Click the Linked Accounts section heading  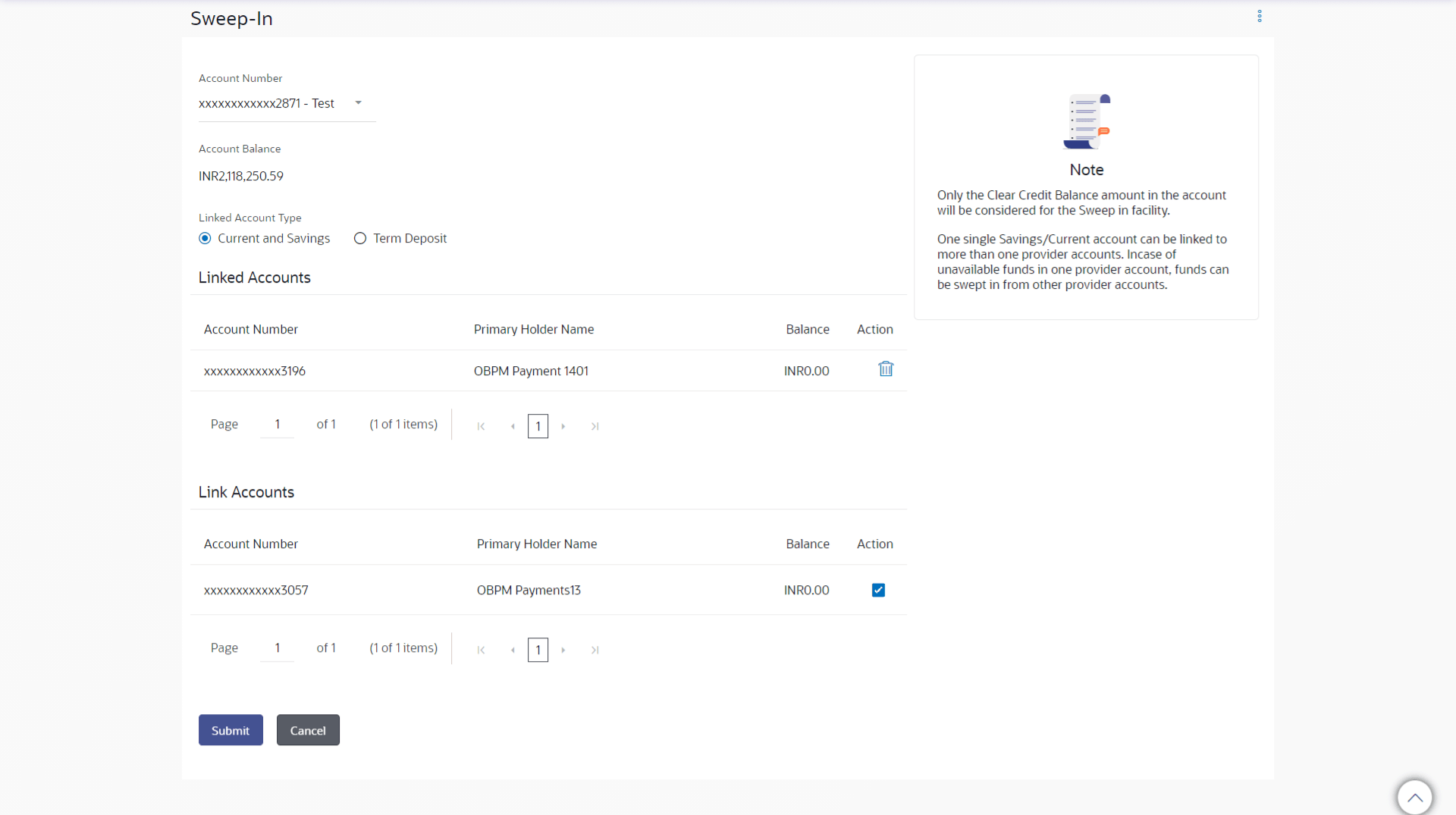[x=255, y=277]
